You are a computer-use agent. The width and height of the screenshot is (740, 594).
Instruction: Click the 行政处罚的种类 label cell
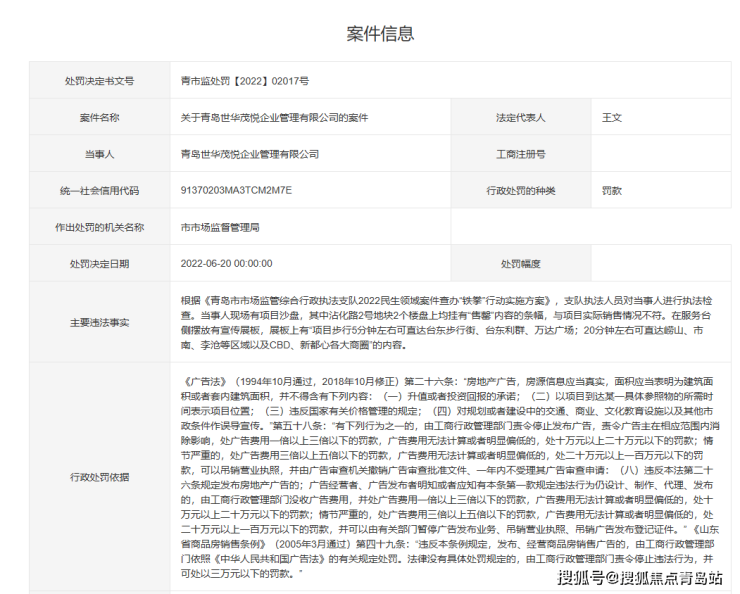click(x=520, y=190)
